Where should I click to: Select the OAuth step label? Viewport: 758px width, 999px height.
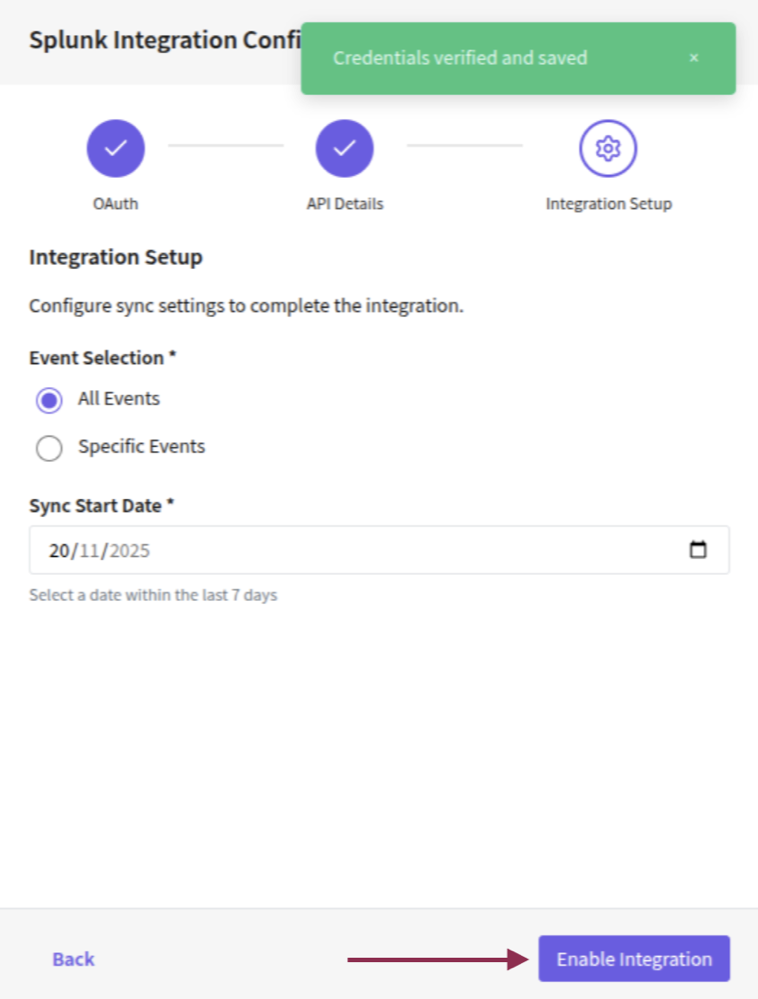(x=115, y=203)
